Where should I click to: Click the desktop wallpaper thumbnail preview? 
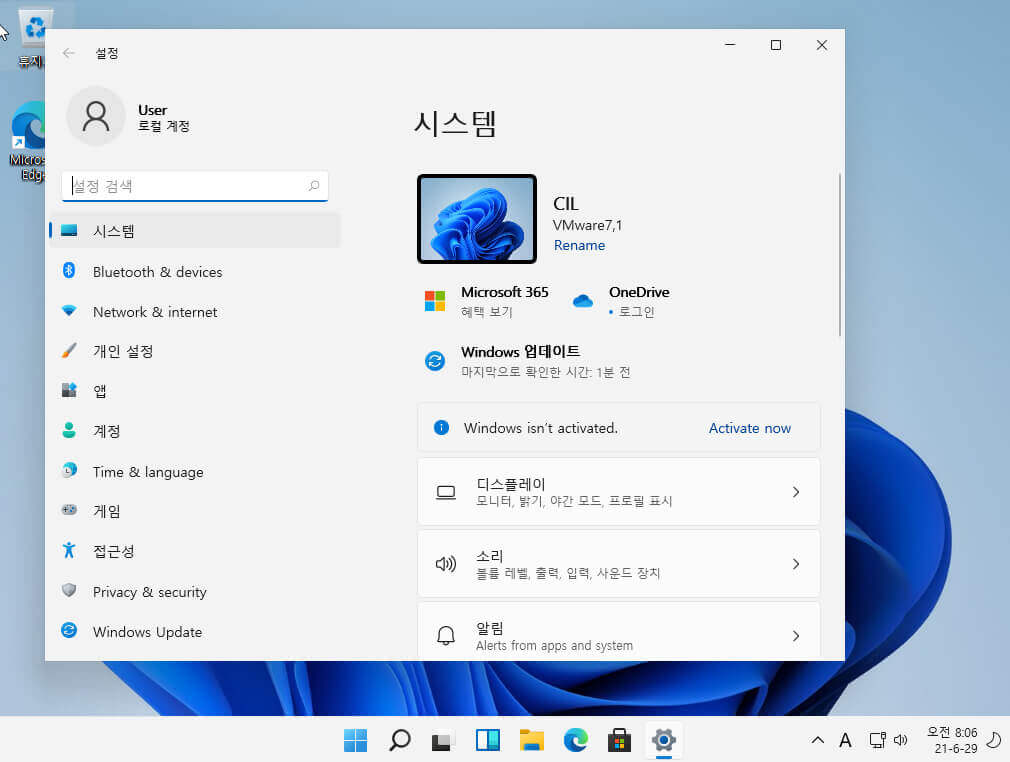coord(477,219)
